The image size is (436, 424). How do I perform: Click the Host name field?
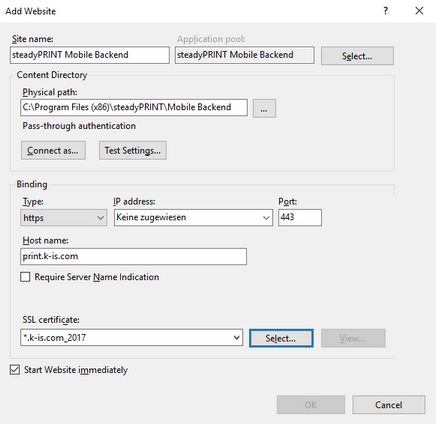[x=133, y=256]
